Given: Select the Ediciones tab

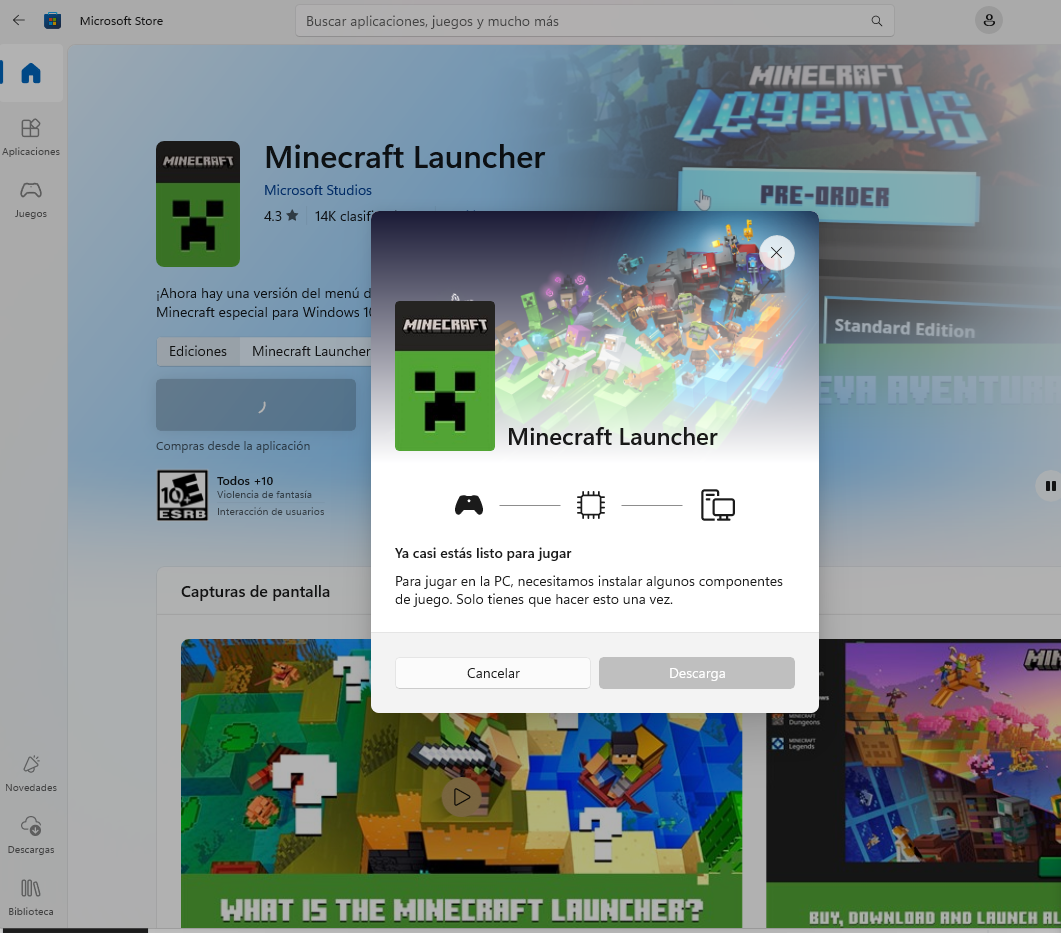Looking at the screenshot, I should click(198, 351).
